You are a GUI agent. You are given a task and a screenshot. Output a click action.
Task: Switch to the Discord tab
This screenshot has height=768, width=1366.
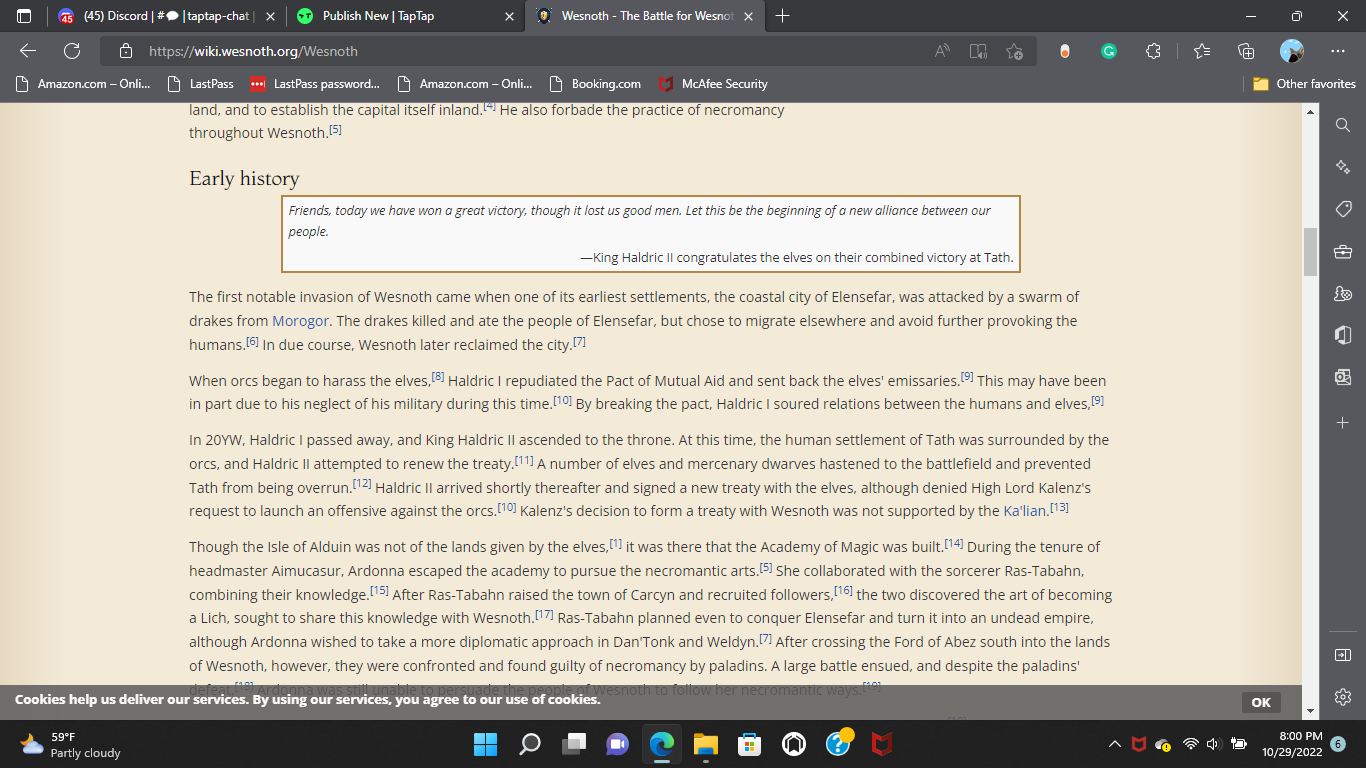click(160, 16)
